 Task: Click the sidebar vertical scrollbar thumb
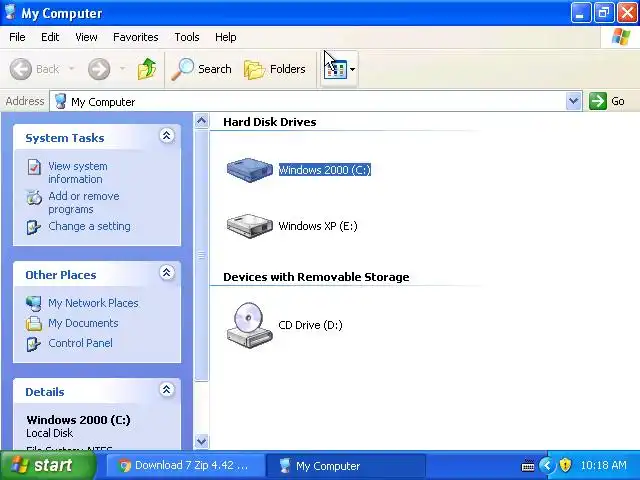point(201,256)
